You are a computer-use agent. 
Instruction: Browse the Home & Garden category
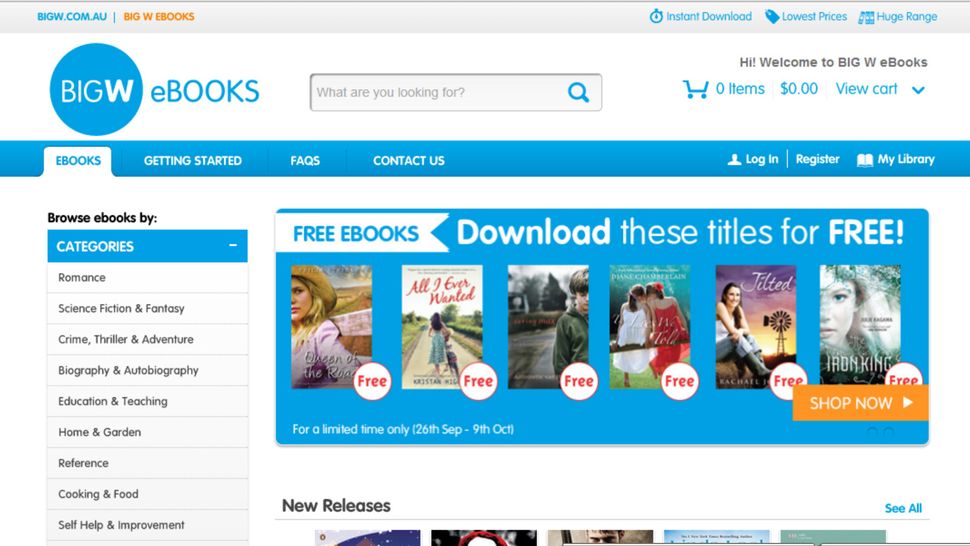(147, 432)
